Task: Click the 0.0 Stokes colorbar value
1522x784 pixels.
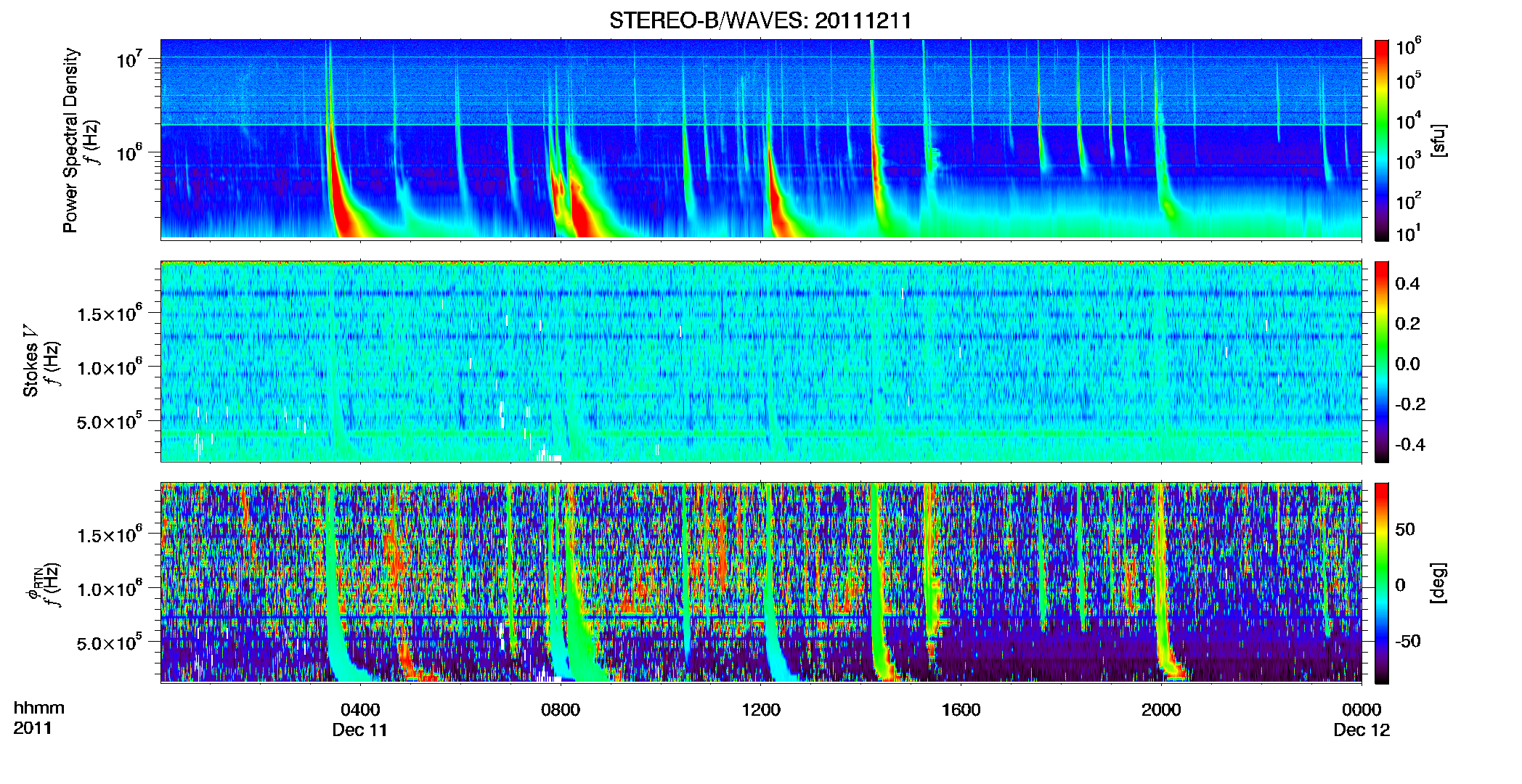Action: pyautogui.click(x=1407, y=364)
